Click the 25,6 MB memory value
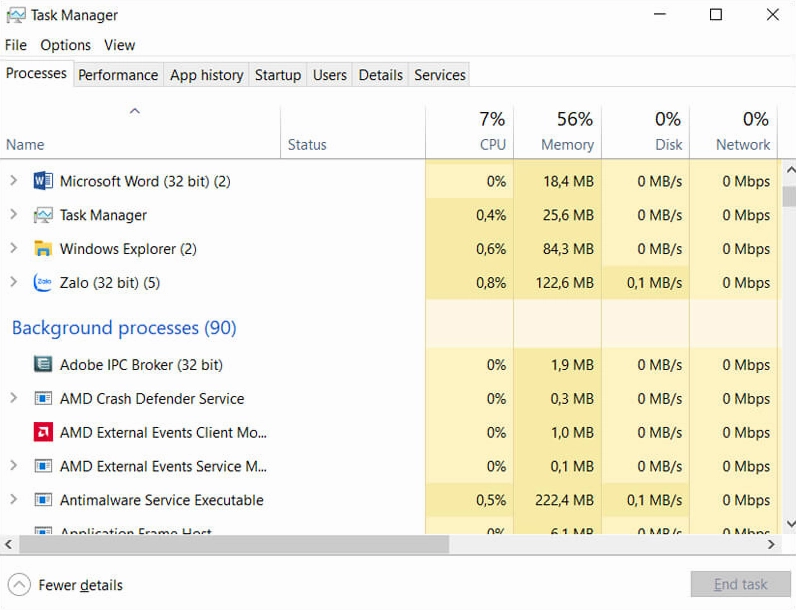This screenshot has height=610, width=796. click(568, 215)
